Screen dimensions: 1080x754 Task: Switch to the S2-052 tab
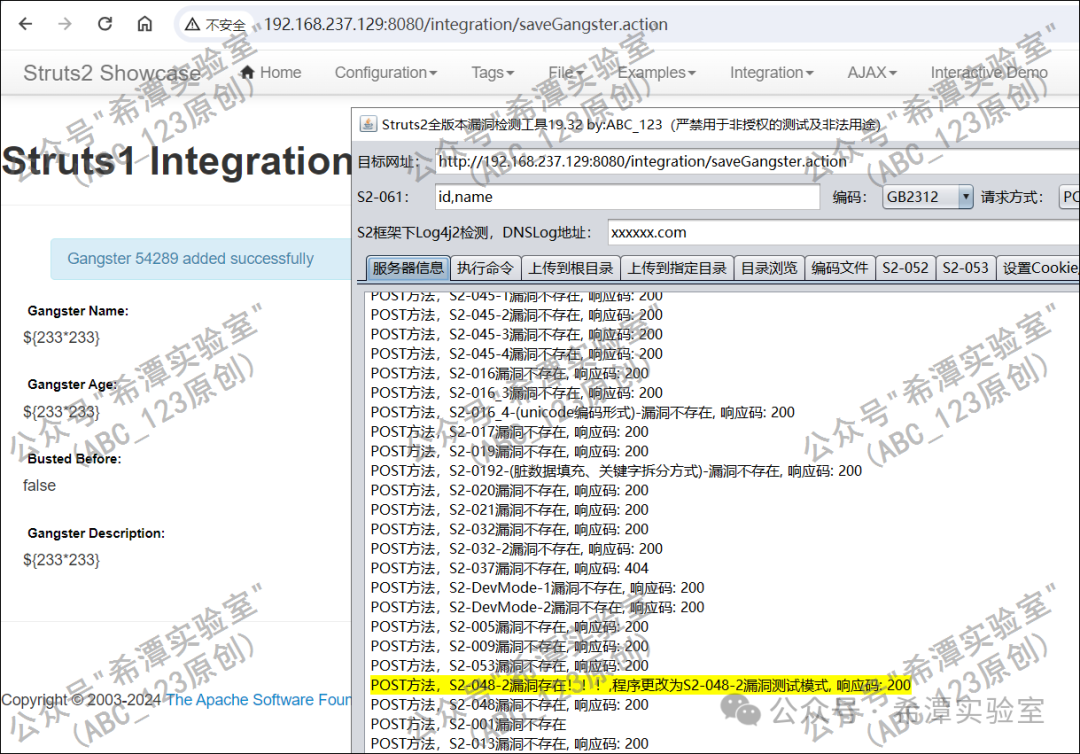click(x=905, y=268)
